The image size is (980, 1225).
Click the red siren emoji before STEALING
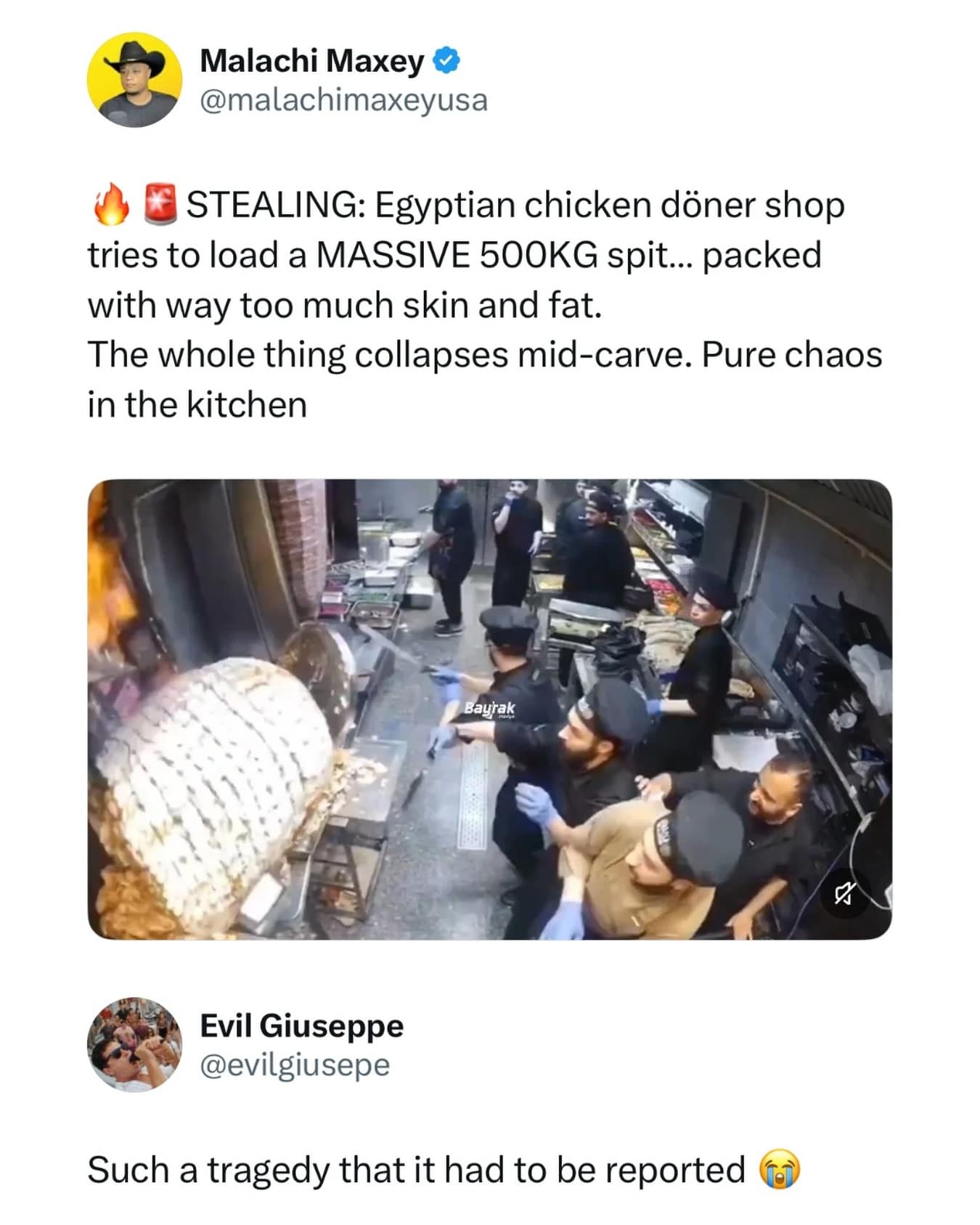click(x=159, y=205)
